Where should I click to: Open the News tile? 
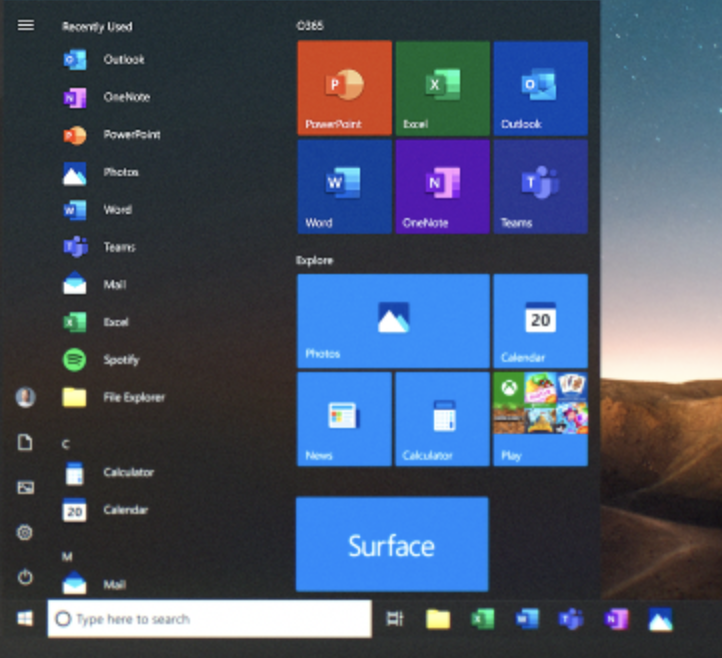click(x=344, y=419)
